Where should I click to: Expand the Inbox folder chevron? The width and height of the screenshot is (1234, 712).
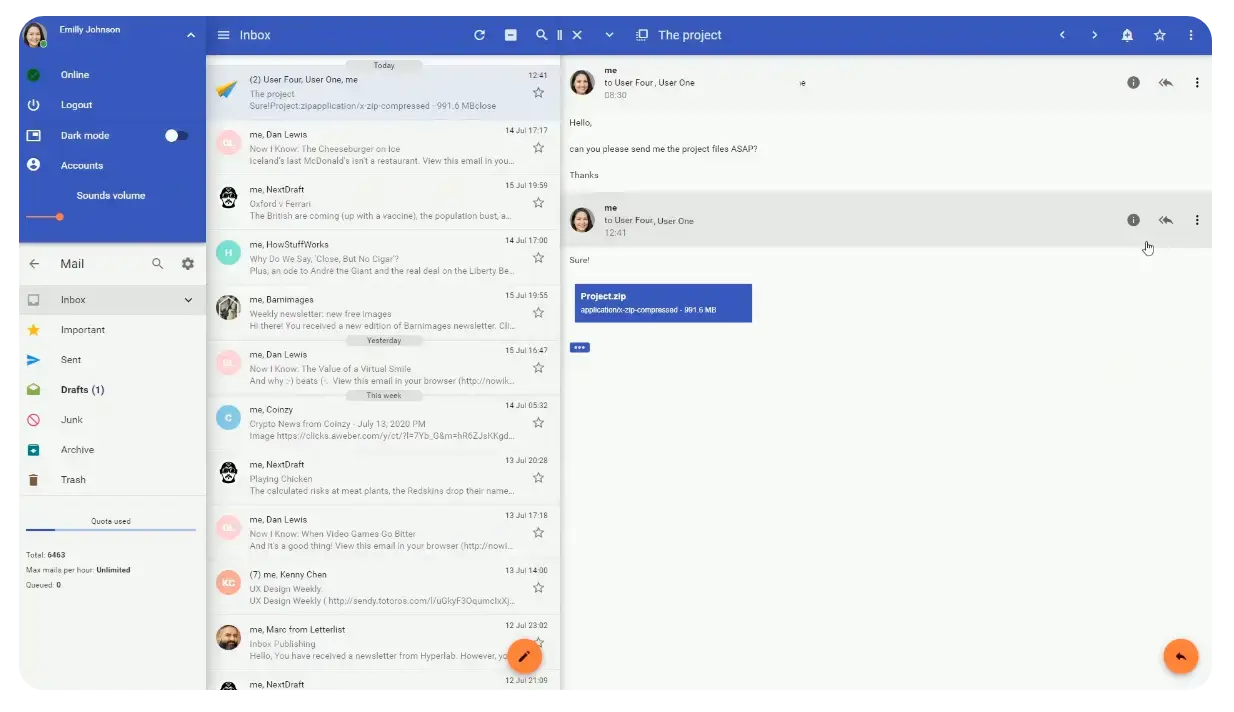click(x=188, y=300)
